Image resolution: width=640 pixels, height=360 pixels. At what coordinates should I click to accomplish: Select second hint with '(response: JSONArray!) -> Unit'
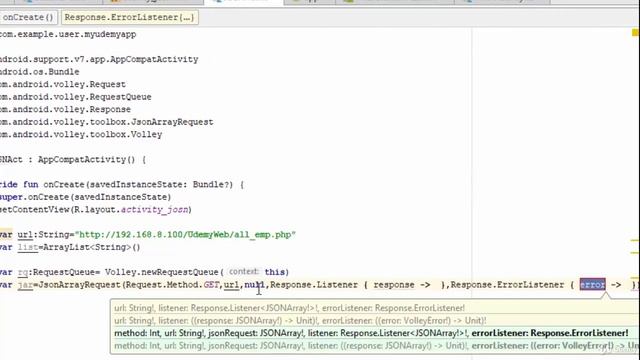(300, 321)
